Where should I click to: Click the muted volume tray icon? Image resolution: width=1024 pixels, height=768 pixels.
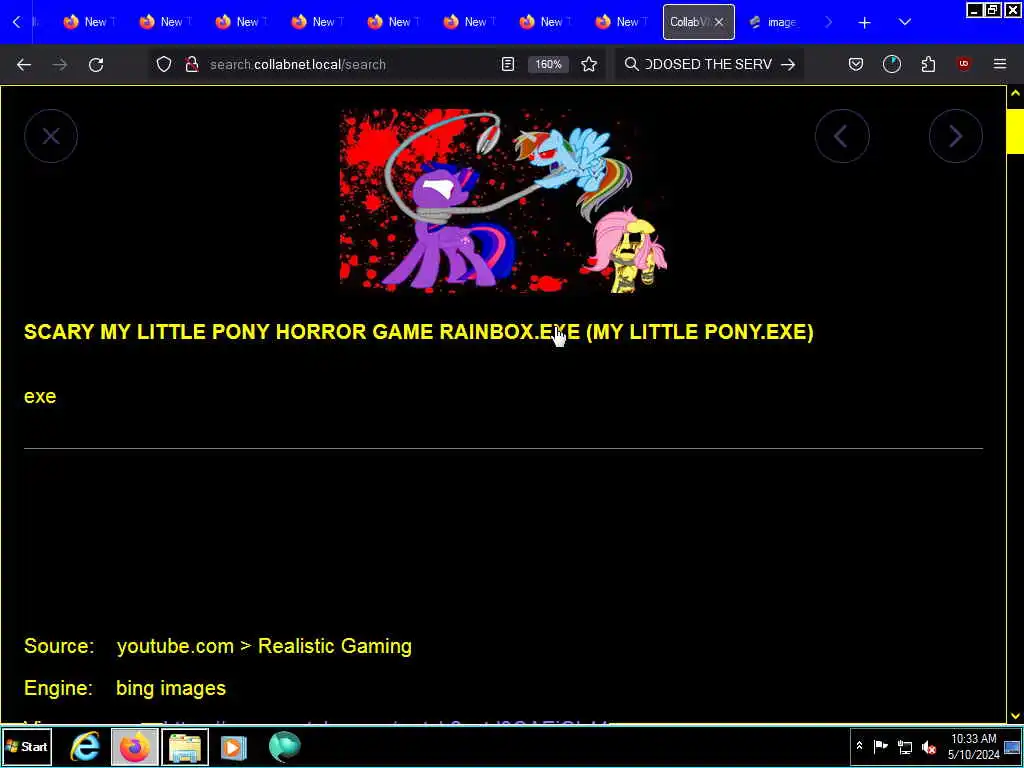pyautogui.click(x=928, y=746)
